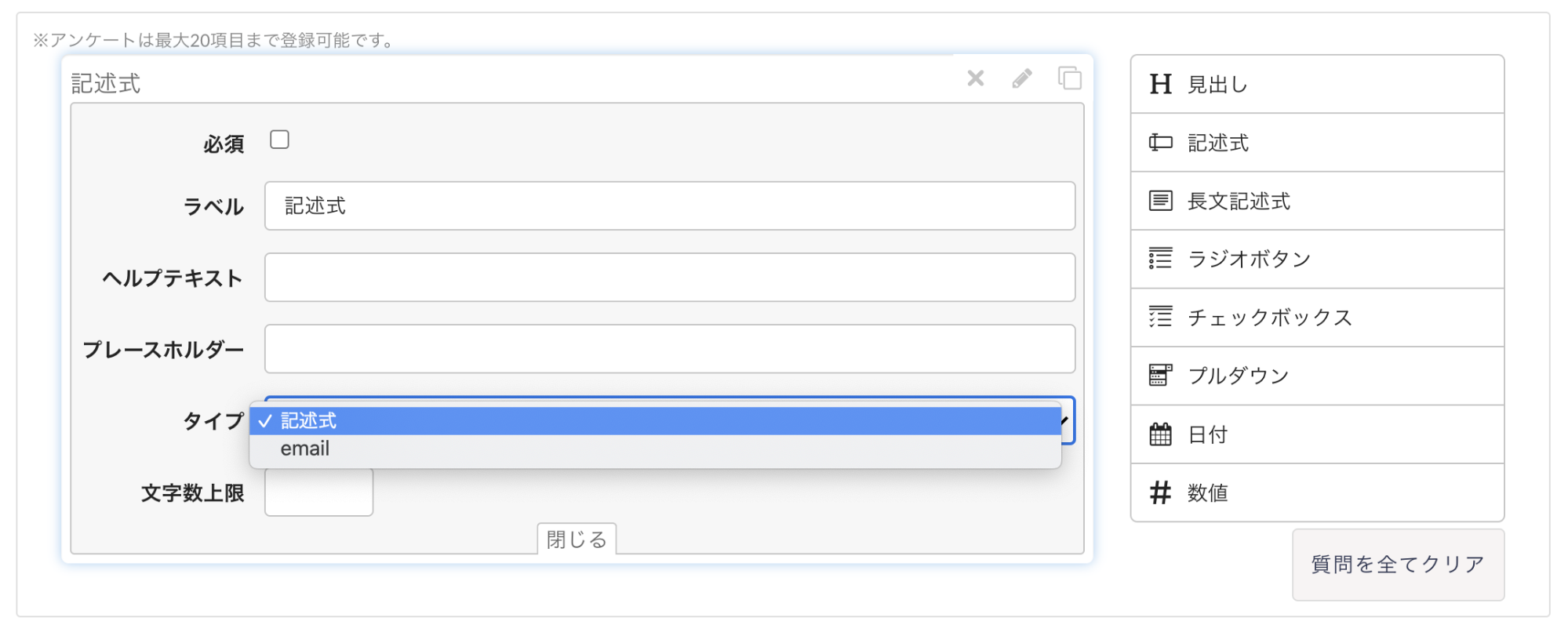
Task: Click the hash number (数値) icon
Action: (1160, 492)
